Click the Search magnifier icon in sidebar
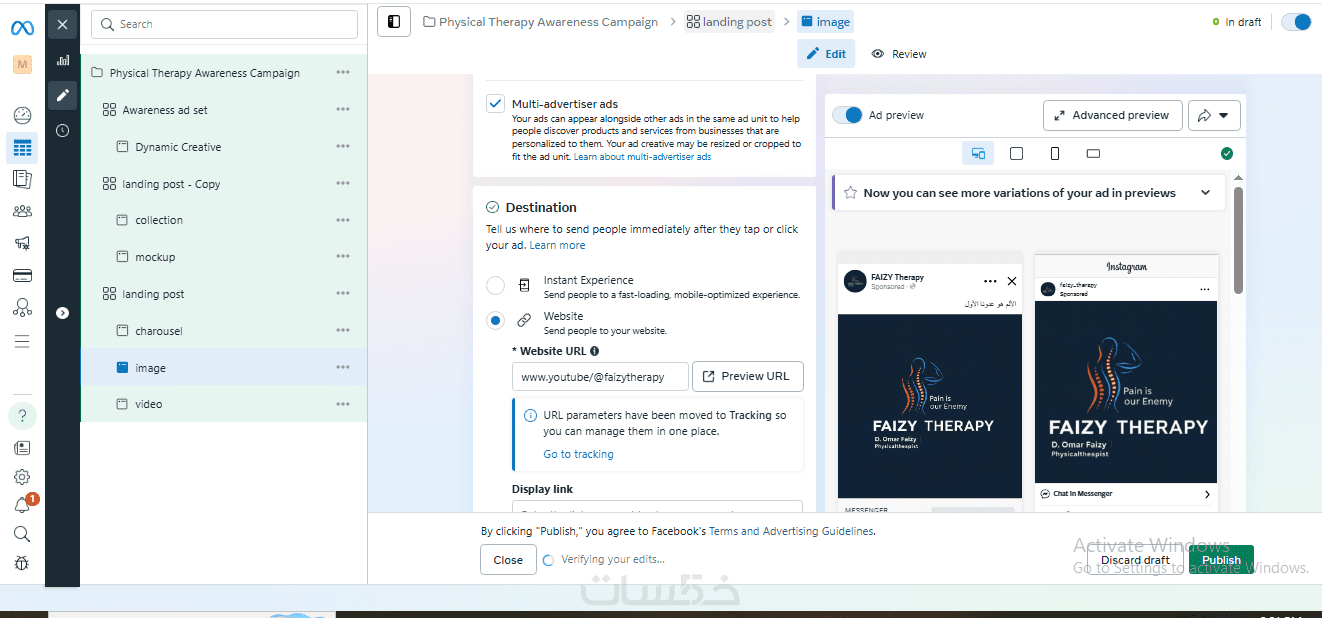Screen dimensions: 1322x618 (x=22, y=534)
